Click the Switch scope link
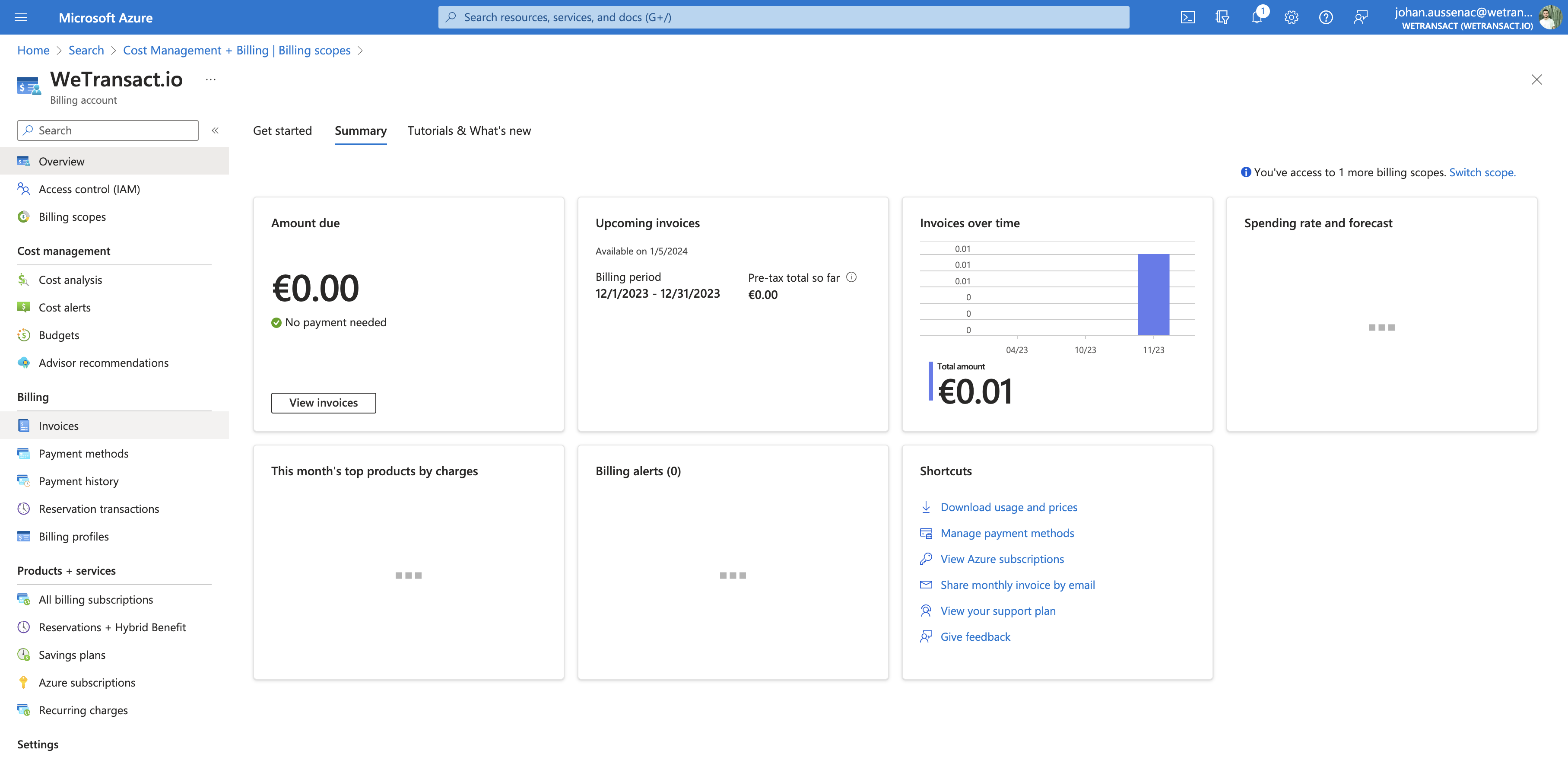The height and width of the screenshot is (757, 1568). (x=1482, y=172)
